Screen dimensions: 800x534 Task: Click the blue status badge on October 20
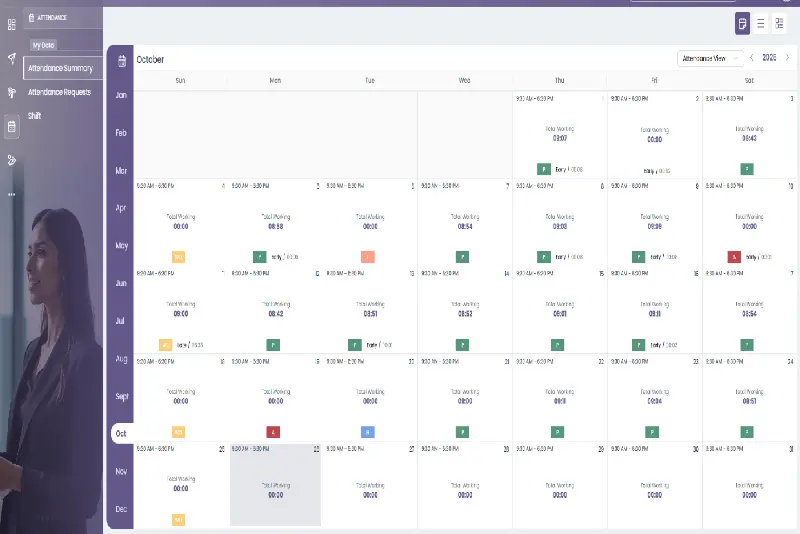368,432
